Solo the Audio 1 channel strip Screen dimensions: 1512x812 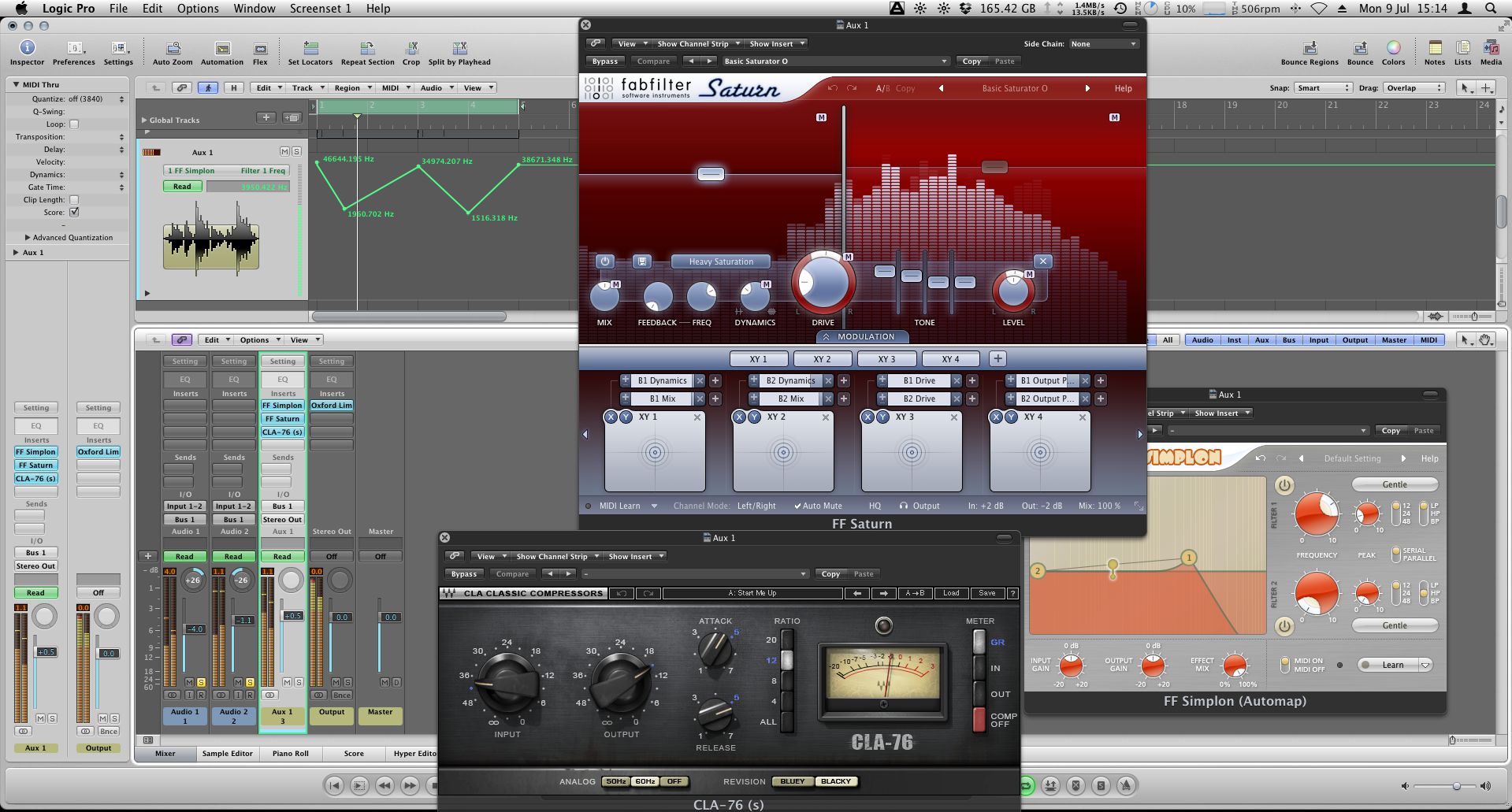[x=201, y=682]
